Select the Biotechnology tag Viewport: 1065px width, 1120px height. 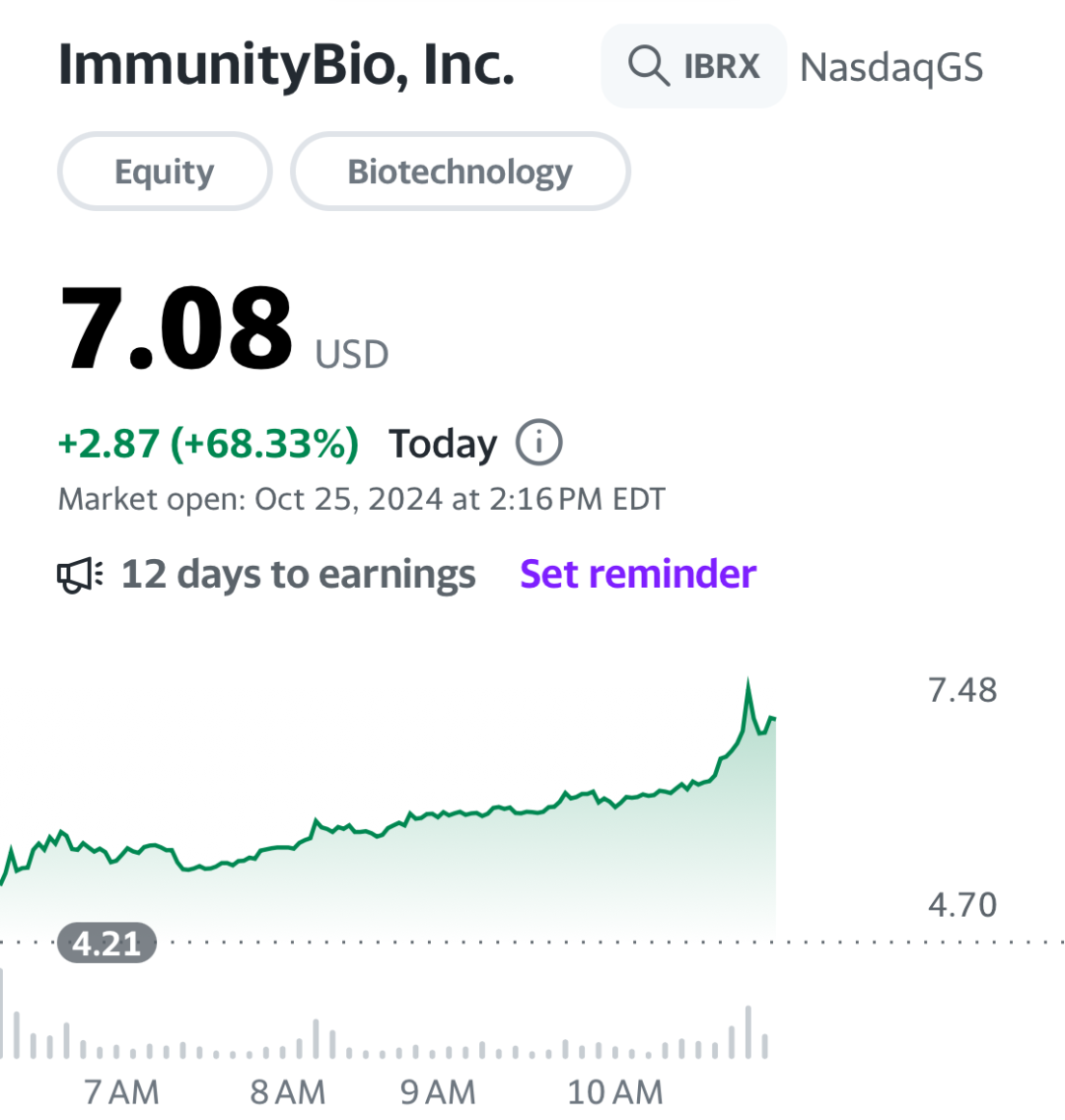point(460,172)
